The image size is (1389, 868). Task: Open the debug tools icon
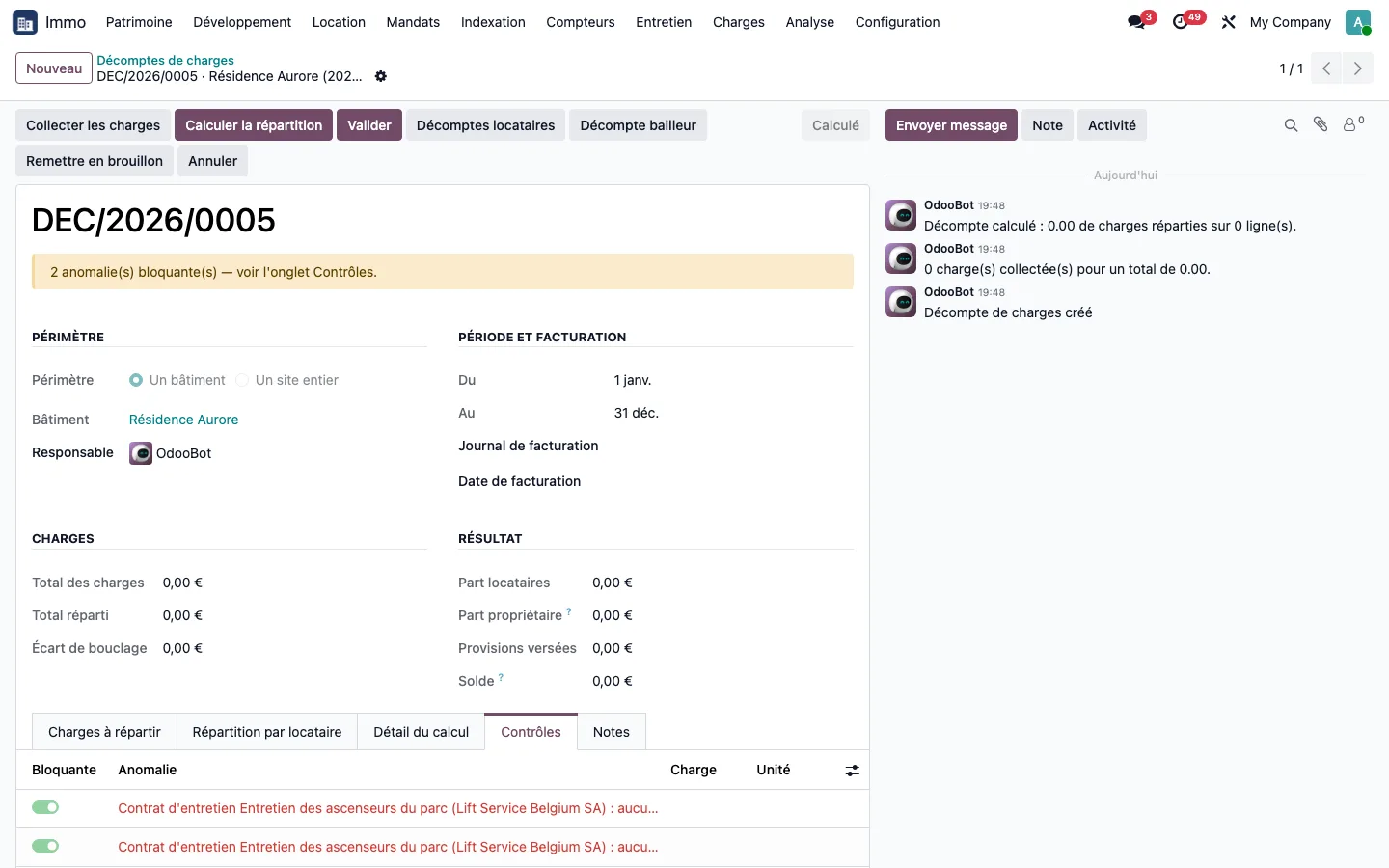pos(1228,22)
